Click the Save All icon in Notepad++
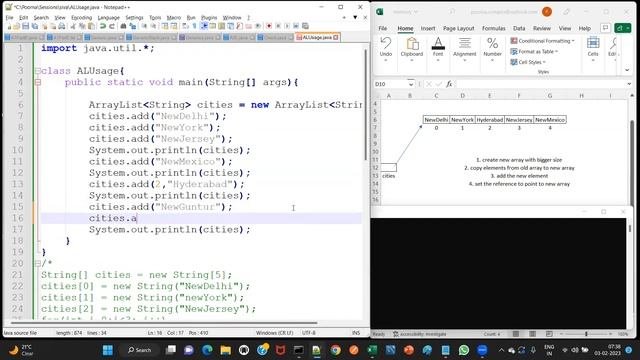 (35, 26)
